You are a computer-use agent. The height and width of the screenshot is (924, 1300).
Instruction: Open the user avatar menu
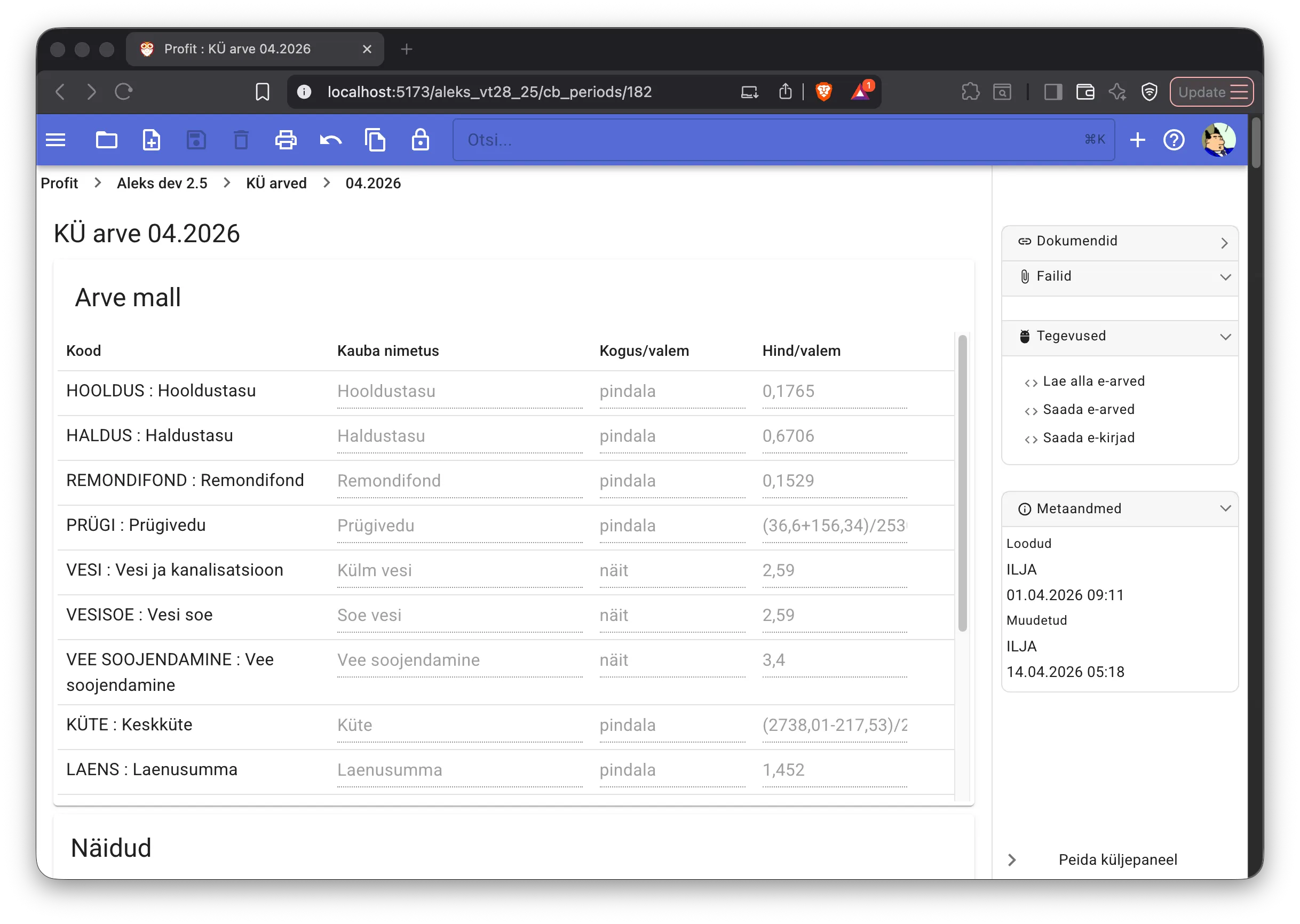pyautogui.click(x=1219, y=140)
